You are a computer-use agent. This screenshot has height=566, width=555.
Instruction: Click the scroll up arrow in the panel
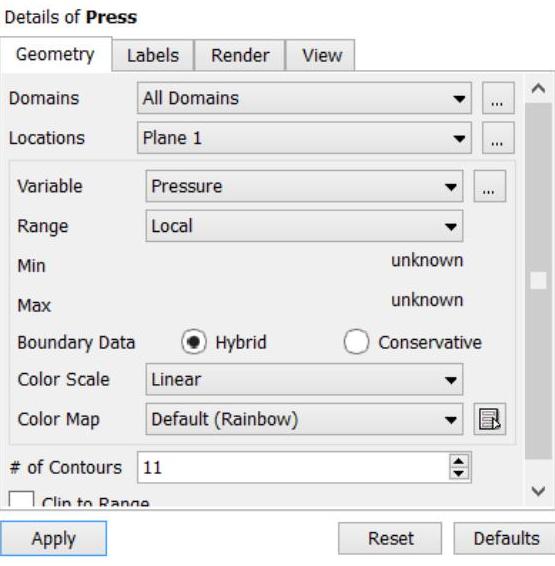538,88
